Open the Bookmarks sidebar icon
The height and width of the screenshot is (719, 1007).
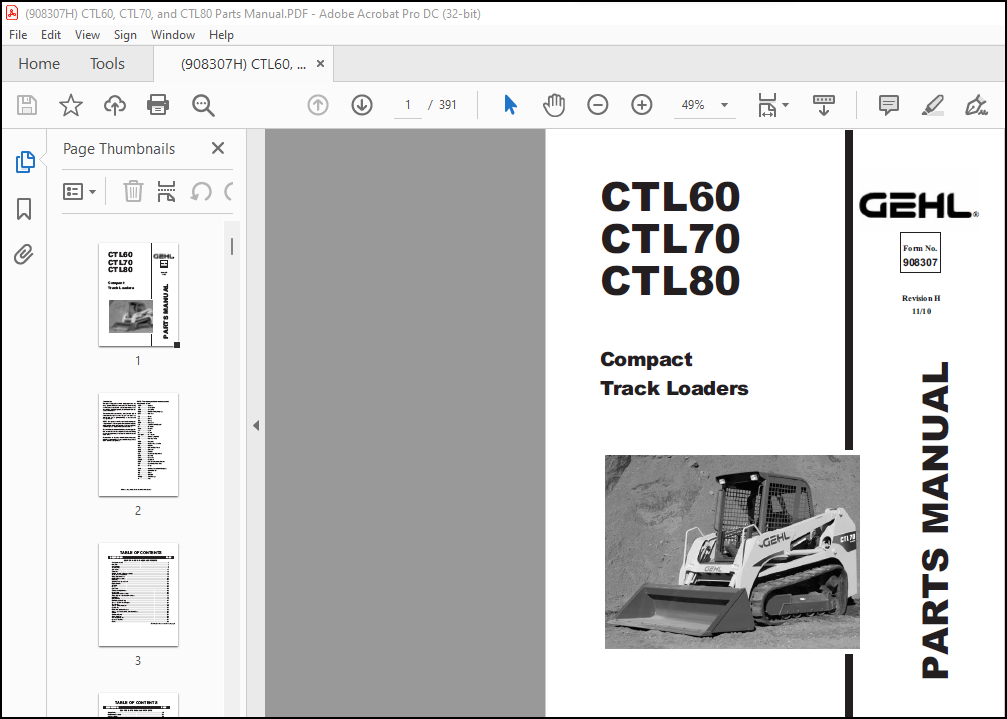point(24,209)
